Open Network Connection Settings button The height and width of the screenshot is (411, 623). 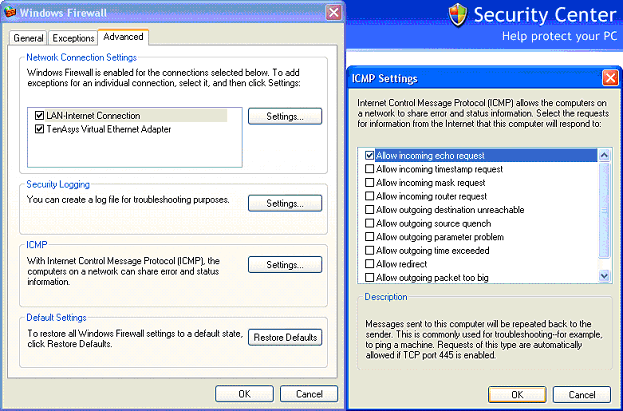tap(285, 116)
